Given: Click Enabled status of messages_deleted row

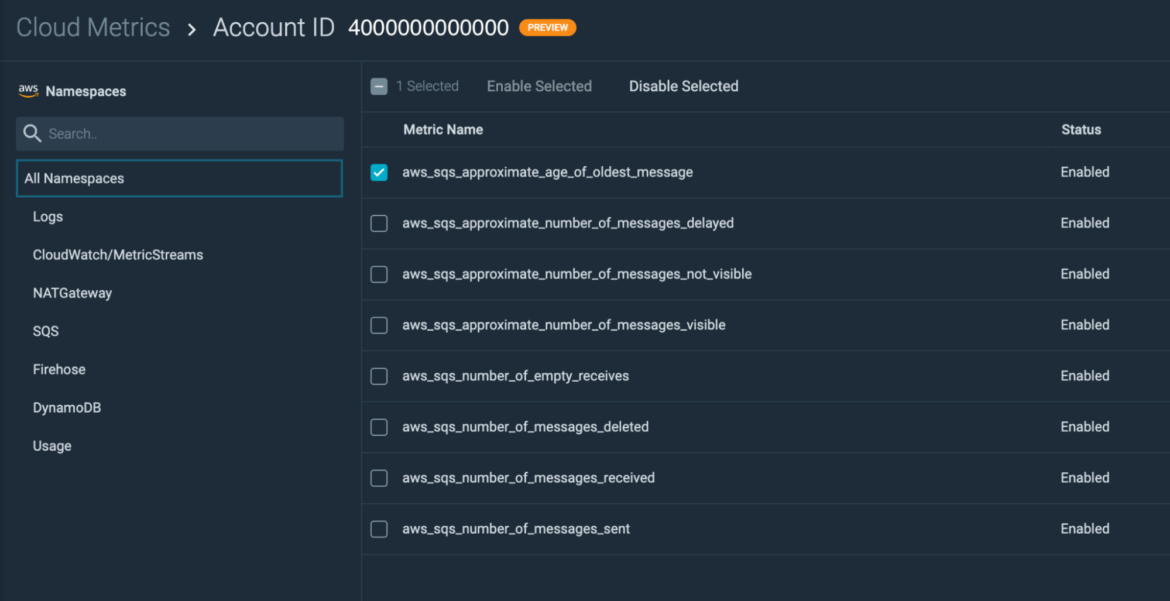Looking at the screenshot, I should 1085,427.
